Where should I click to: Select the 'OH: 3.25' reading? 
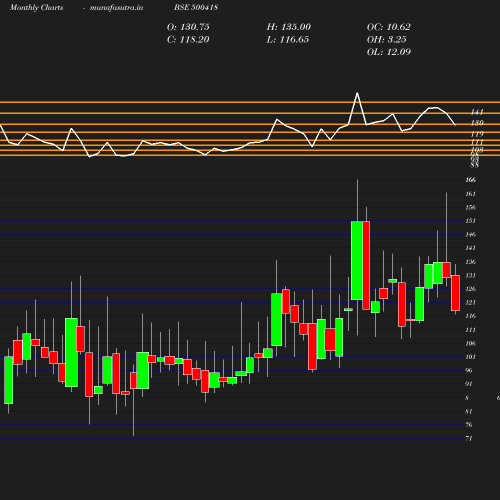click(x=387, y=40)
